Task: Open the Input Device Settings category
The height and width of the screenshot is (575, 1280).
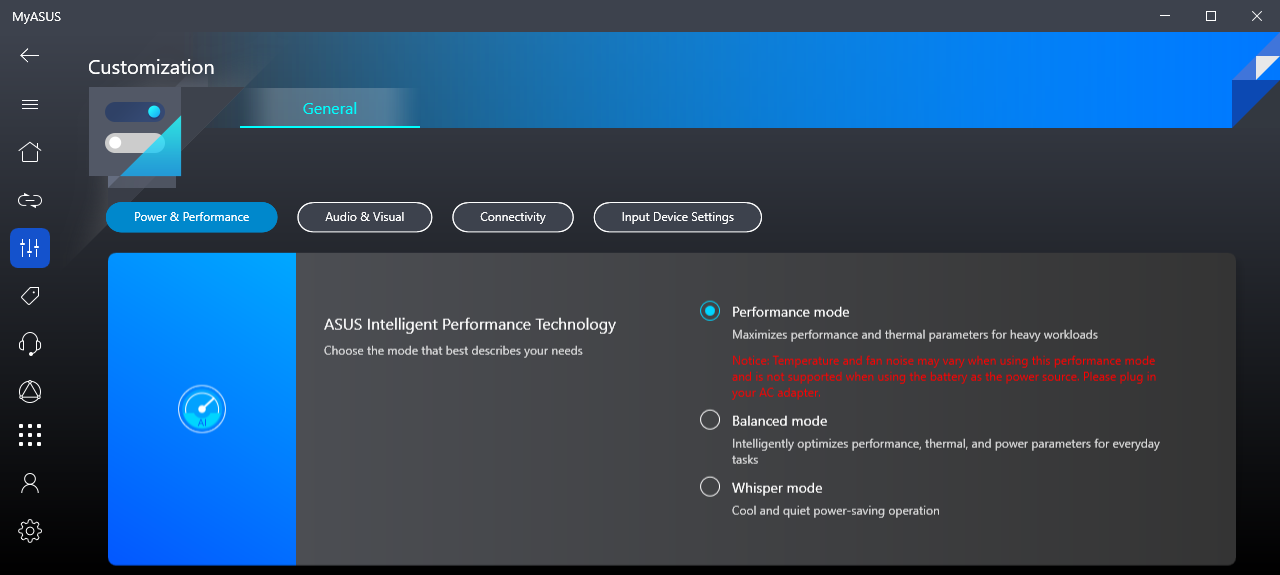Action: [x=678, y=217]
